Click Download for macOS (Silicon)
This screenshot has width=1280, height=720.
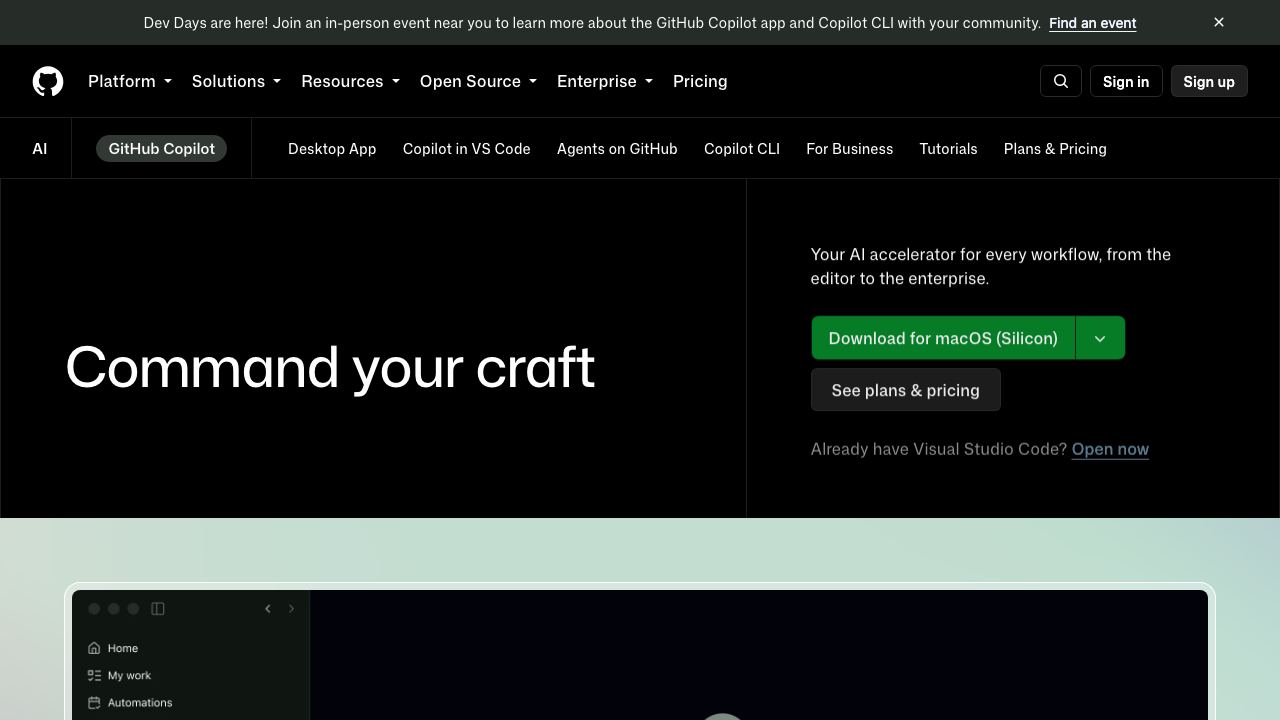pos(943,338)
